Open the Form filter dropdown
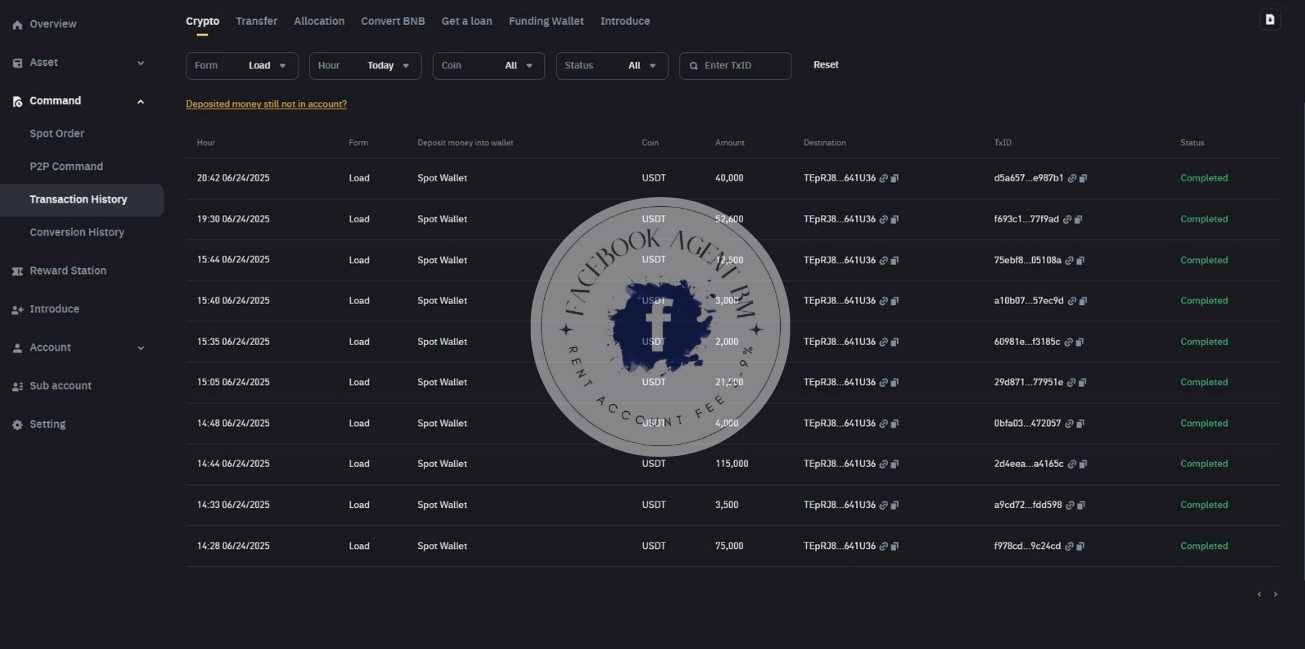The height and width of the screenshot is (649, 1305). 242,66
